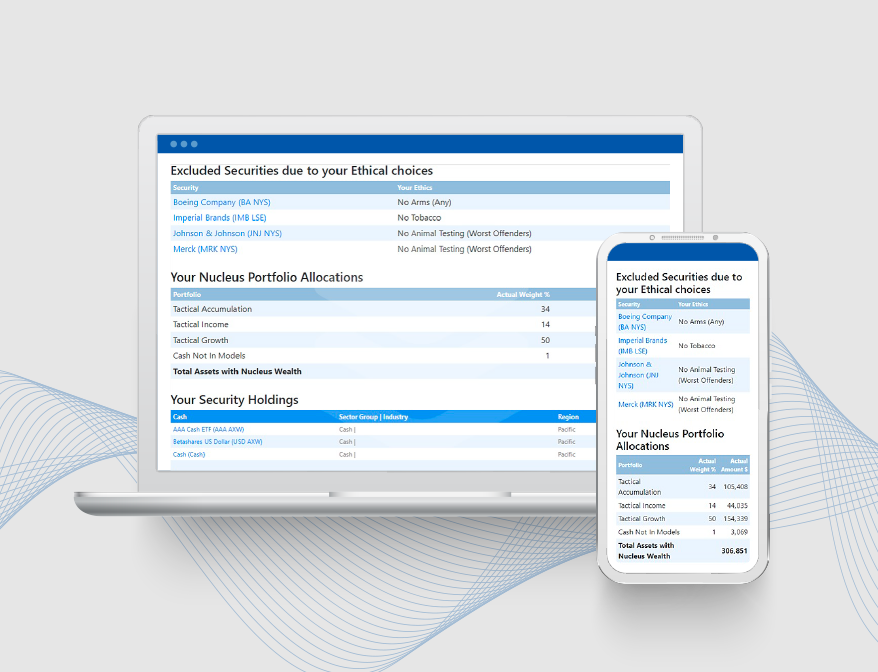This screenshot has height=672, width=878.
Task: Click weight value 14 on laptop
Action: pyautogui.click(x=545, y=325)
